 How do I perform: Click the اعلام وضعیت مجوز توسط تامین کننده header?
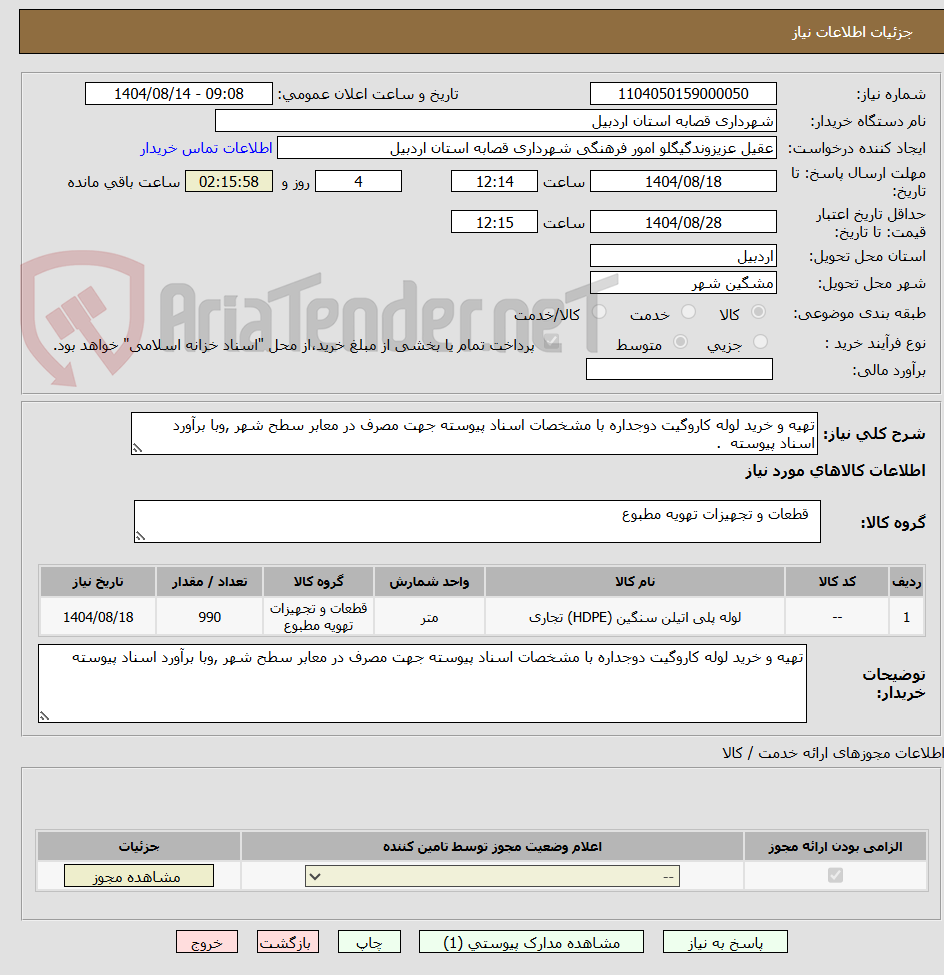pos(493,846)
